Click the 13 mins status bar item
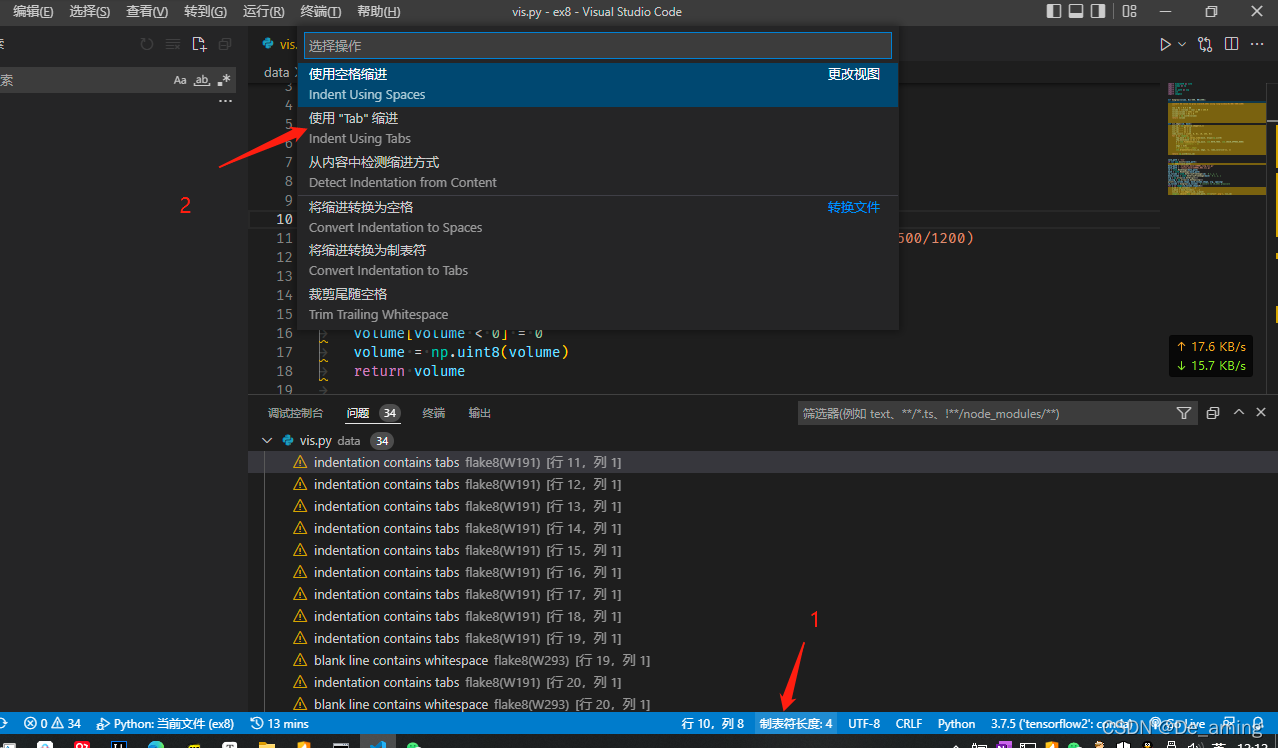This screenshot has width=1278, height=748. [x=279, y=723]
